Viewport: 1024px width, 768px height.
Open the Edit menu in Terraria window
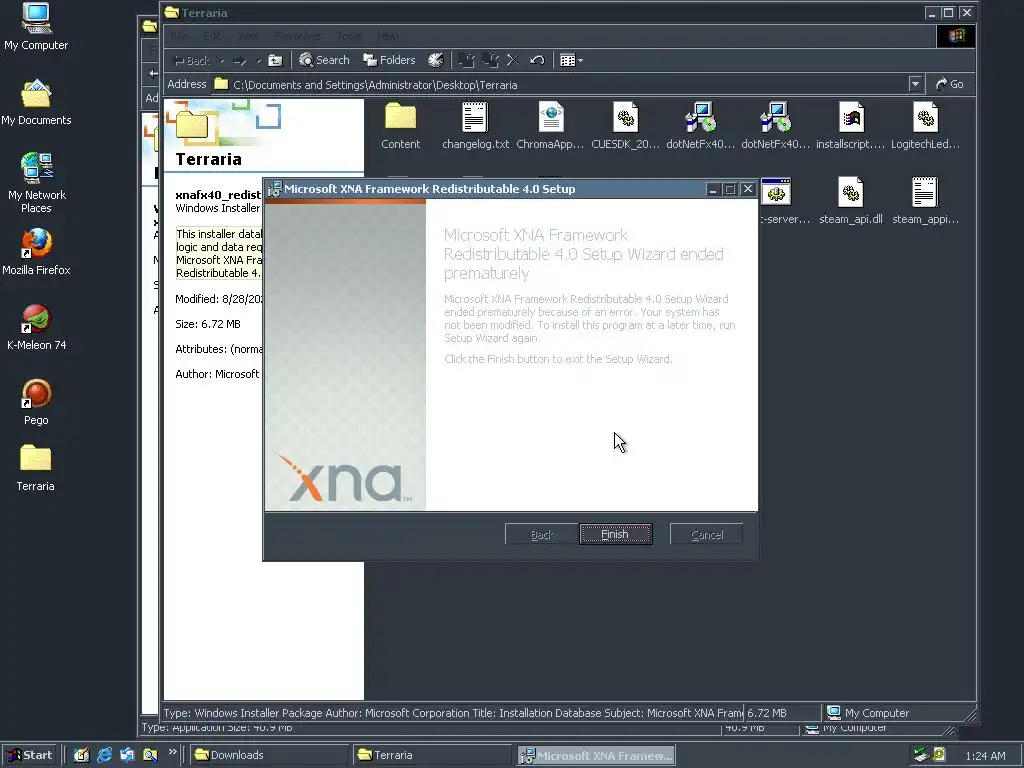[212, 36]
